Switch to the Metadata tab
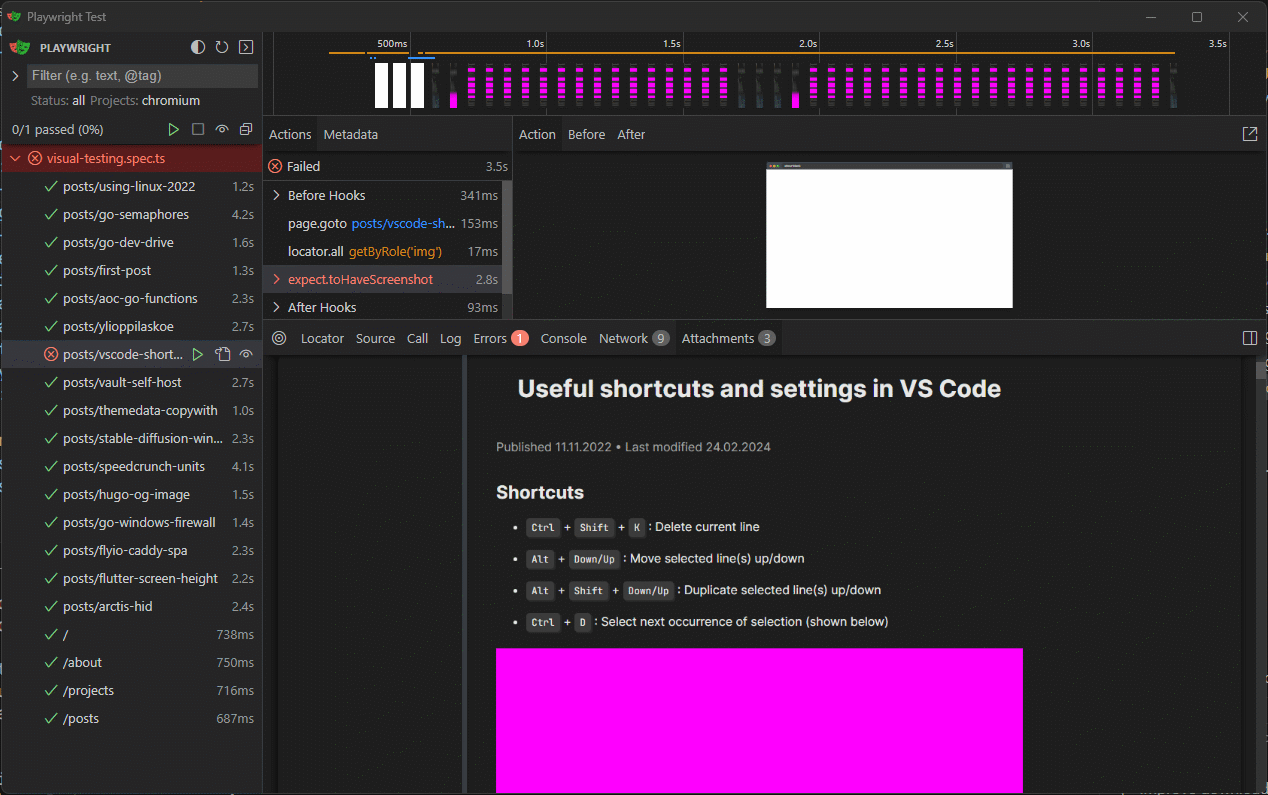Image resolution: width=1268 pixels, height=795 pixels. coord(351,133)
